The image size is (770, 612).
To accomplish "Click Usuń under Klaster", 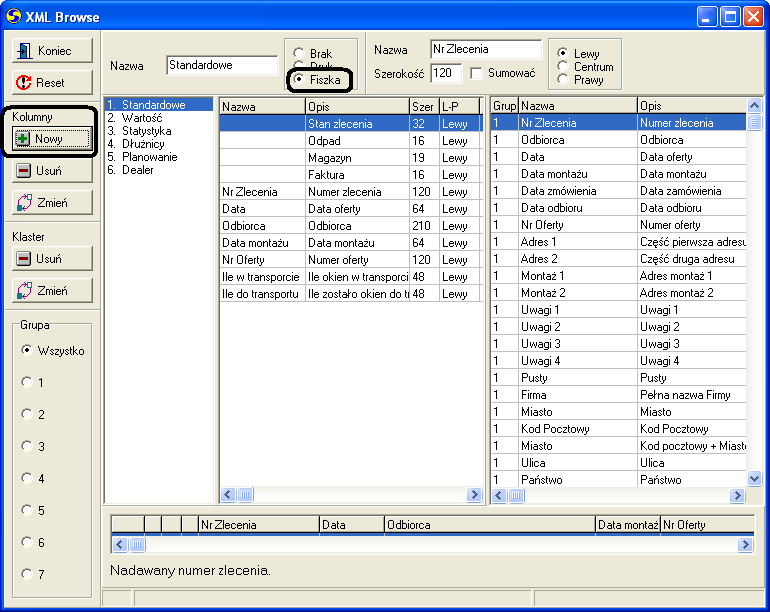I will click(x=52, y=259).
